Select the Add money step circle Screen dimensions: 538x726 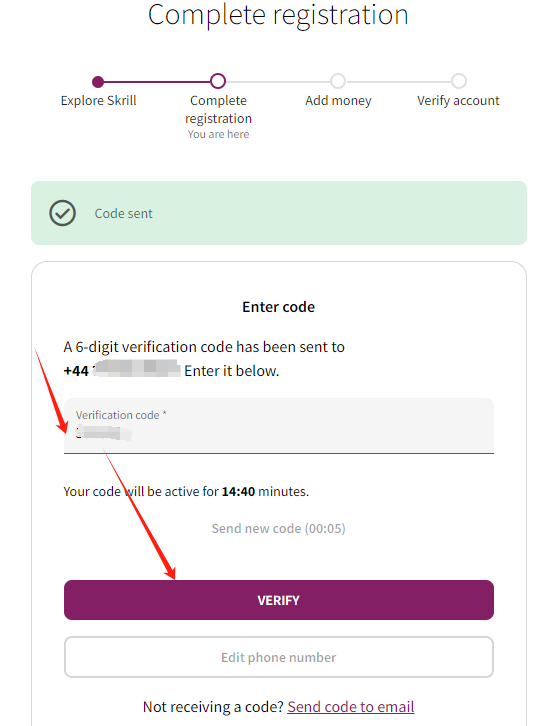[x=338, y=81]
